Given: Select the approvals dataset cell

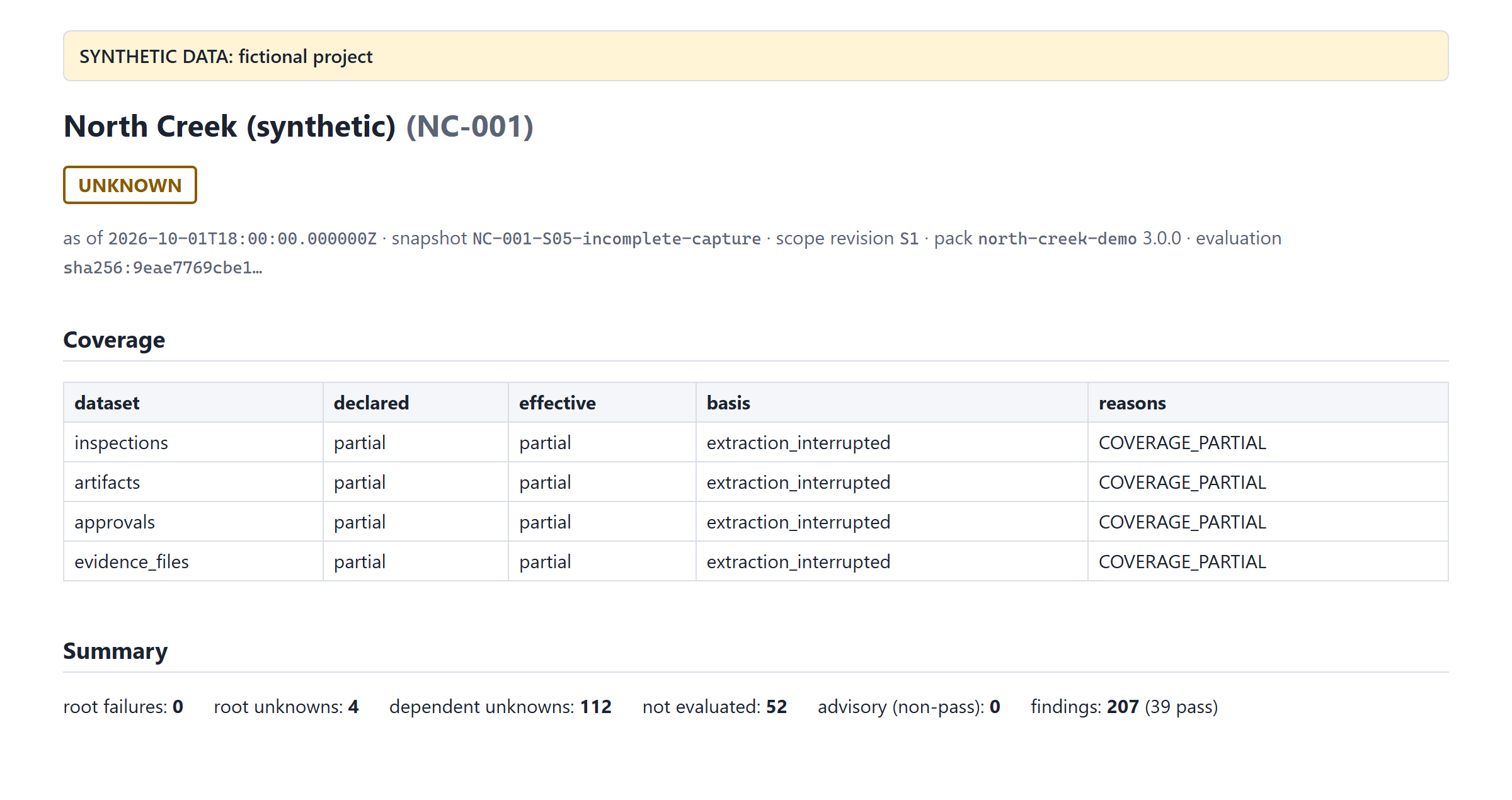Looking at the screenshot, I should [x=193, y=522].
